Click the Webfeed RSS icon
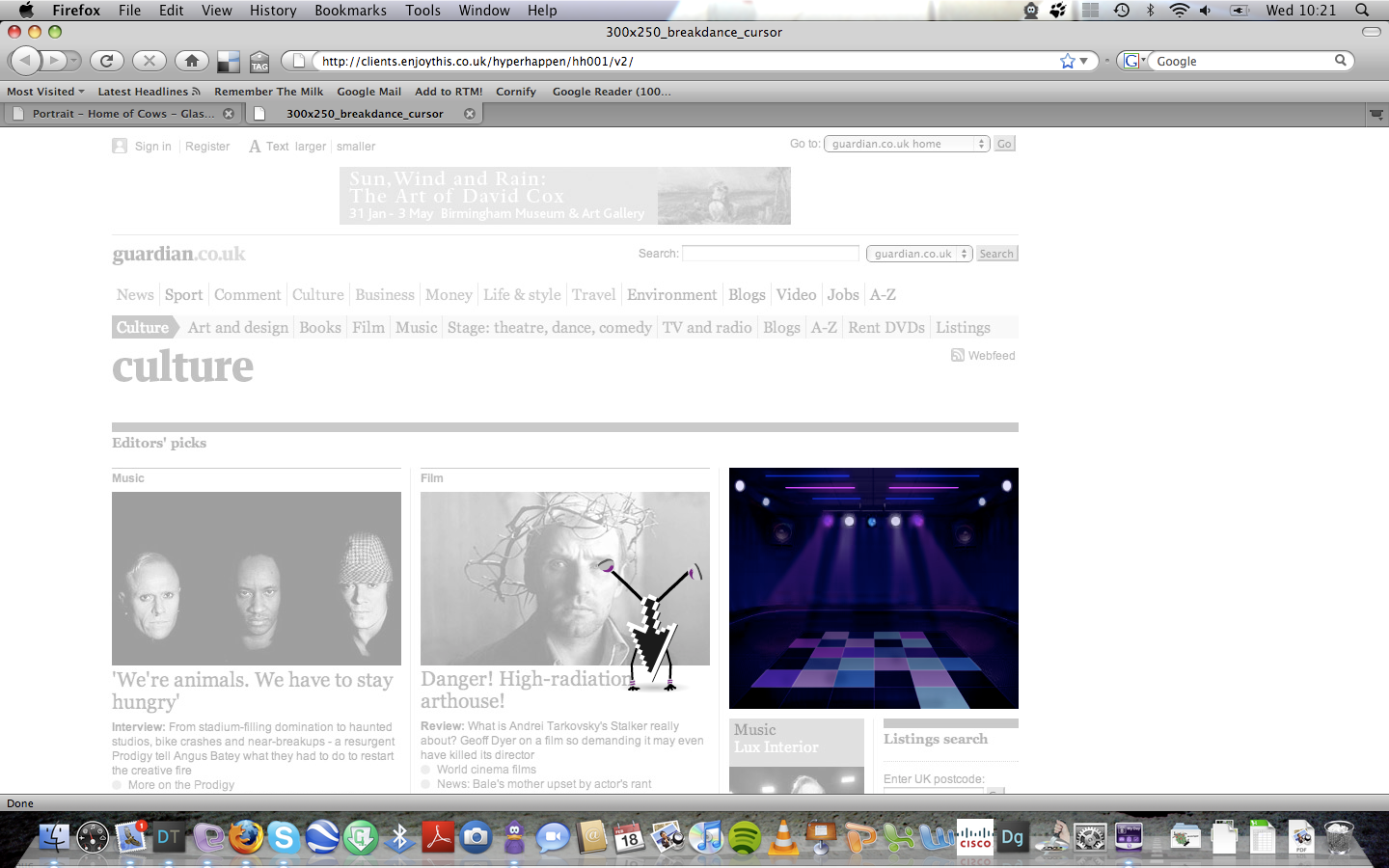The image size is (1389, 868). pos(957,355)
